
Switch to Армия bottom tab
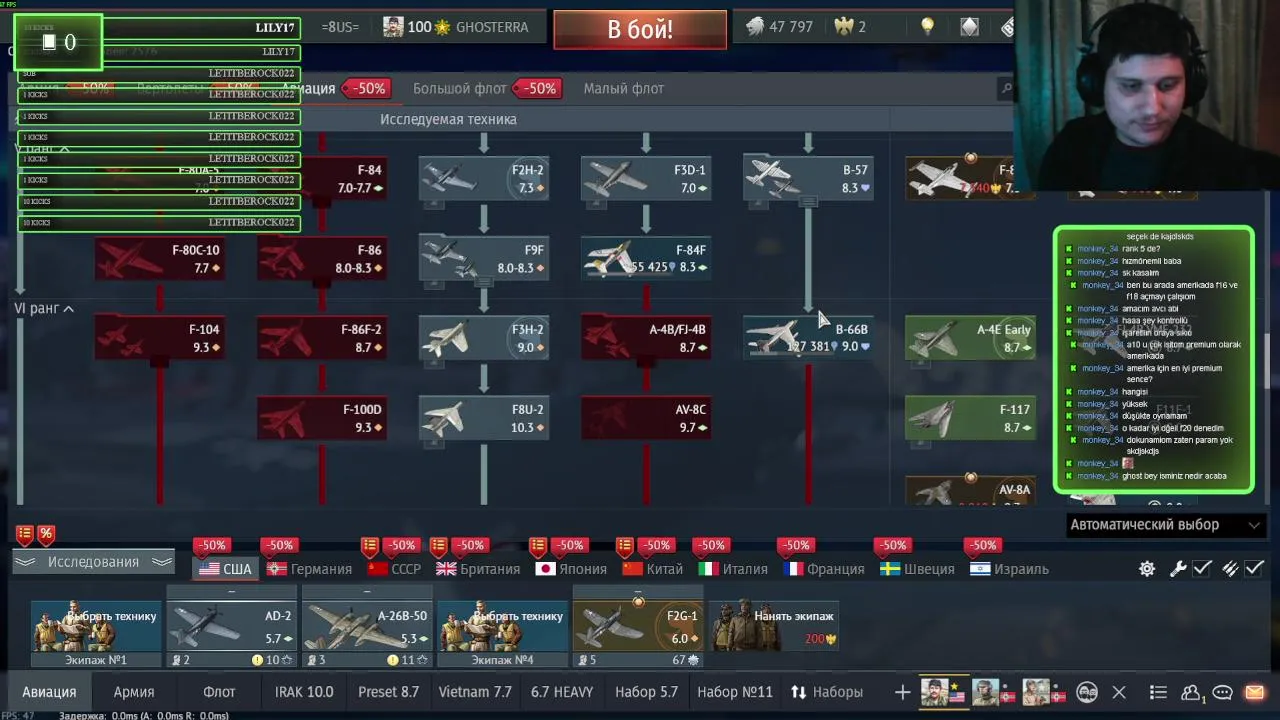[134, 692]
